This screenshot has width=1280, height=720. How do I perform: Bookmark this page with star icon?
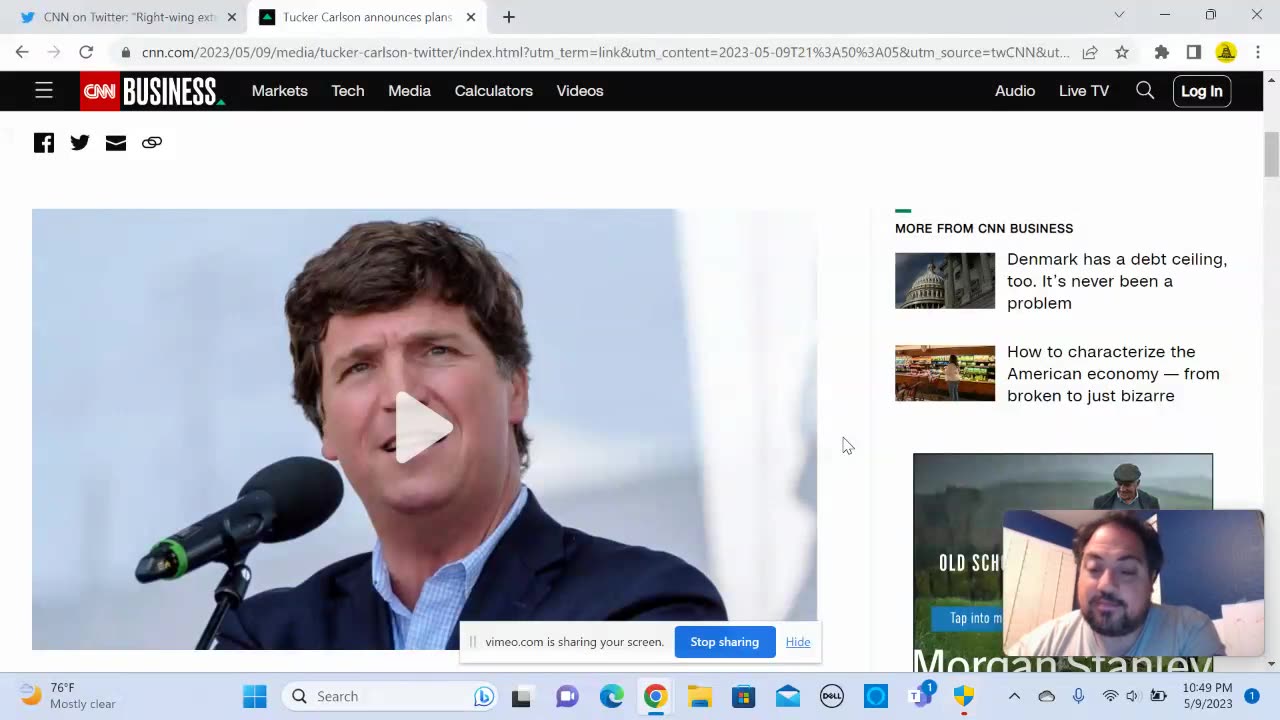coord(1122,52)
